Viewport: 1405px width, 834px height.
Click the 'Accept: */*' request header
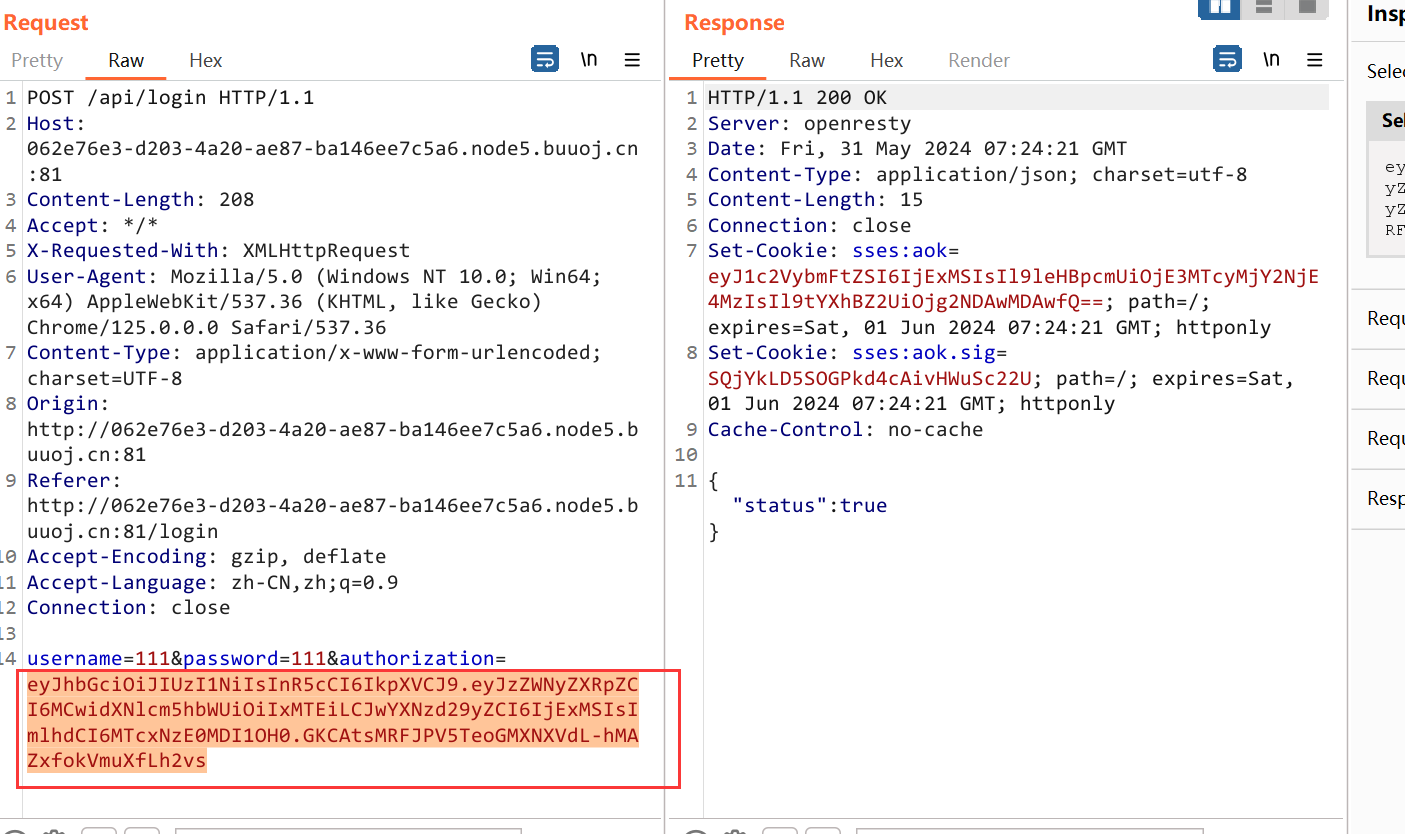tap(92, 226)
